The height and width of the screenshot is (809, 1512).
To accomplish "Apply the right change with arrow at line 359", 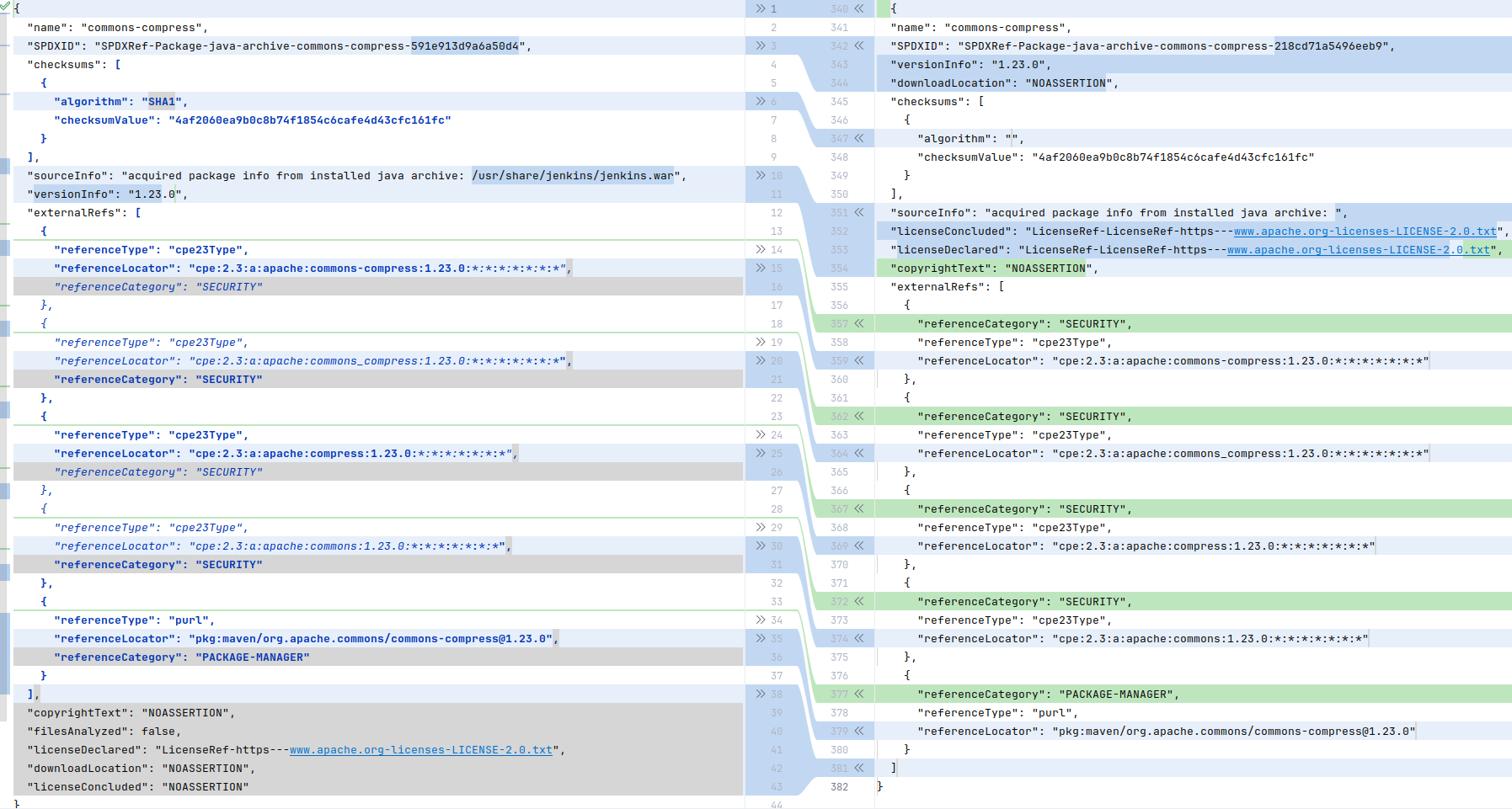I will coord(859,360).
